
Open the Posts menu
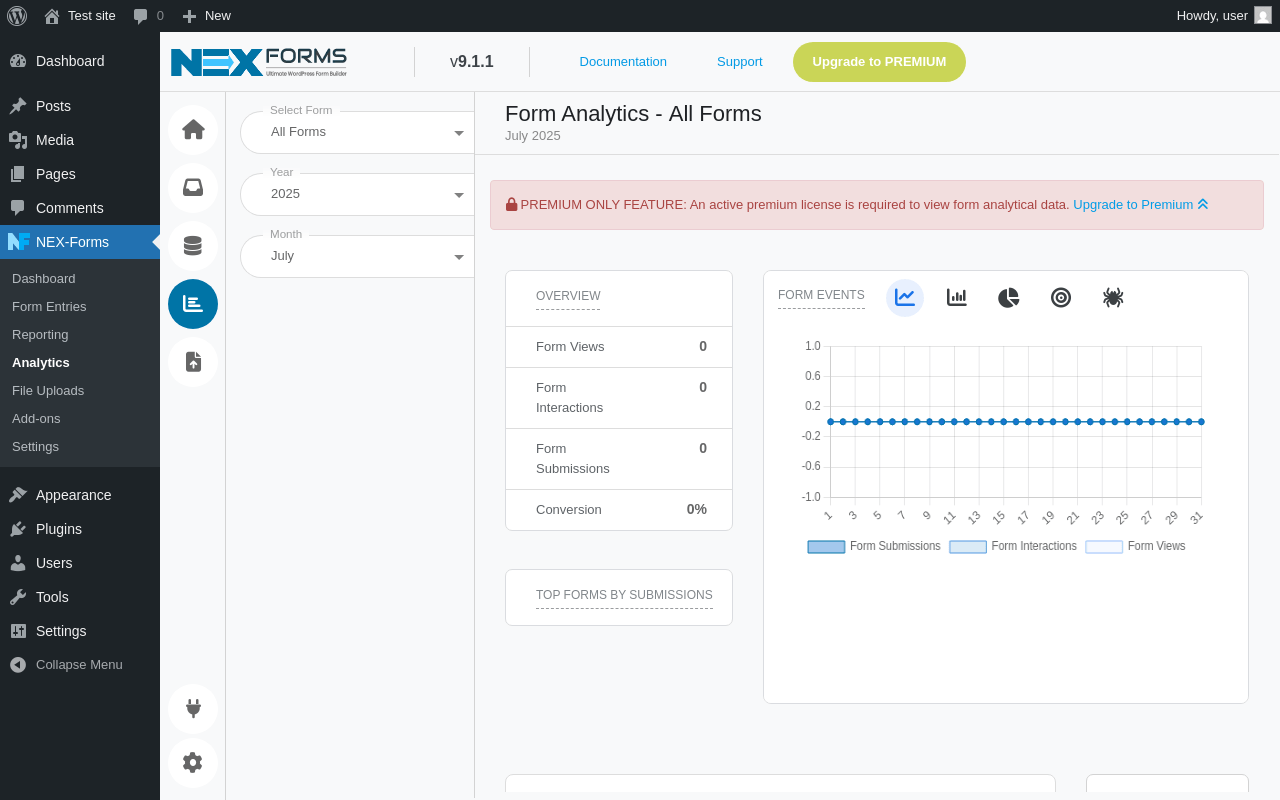(x=80, y=106)
